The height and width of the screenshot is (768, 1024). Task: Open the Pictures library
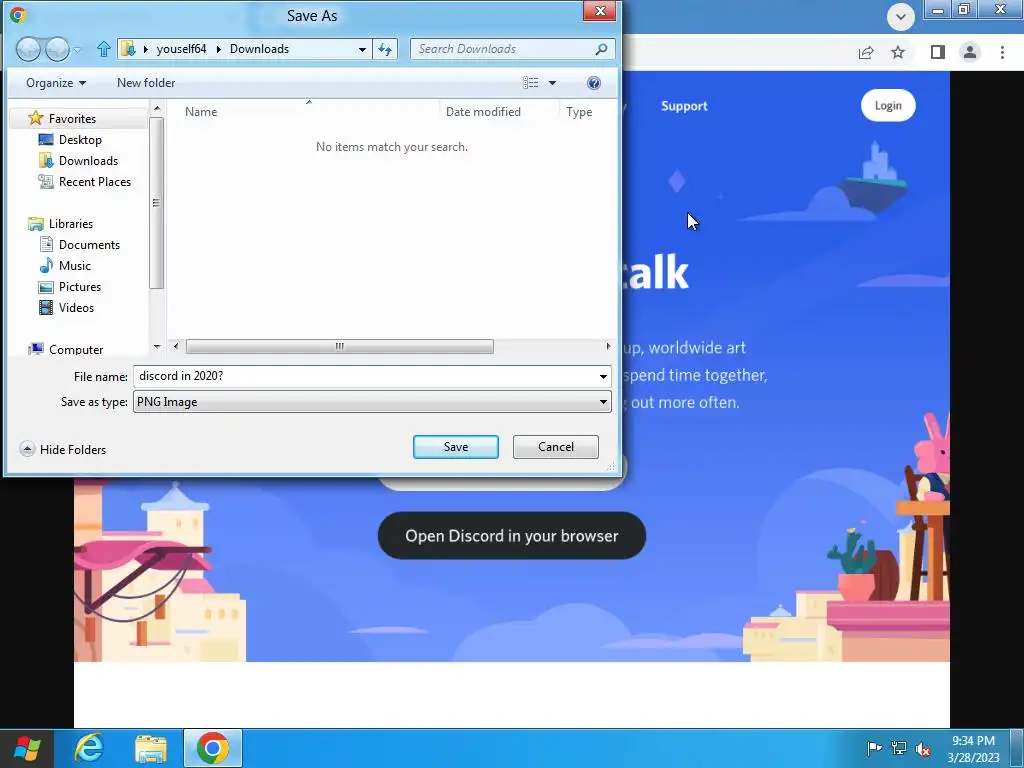pyautogui.click(x=80, y=286)
